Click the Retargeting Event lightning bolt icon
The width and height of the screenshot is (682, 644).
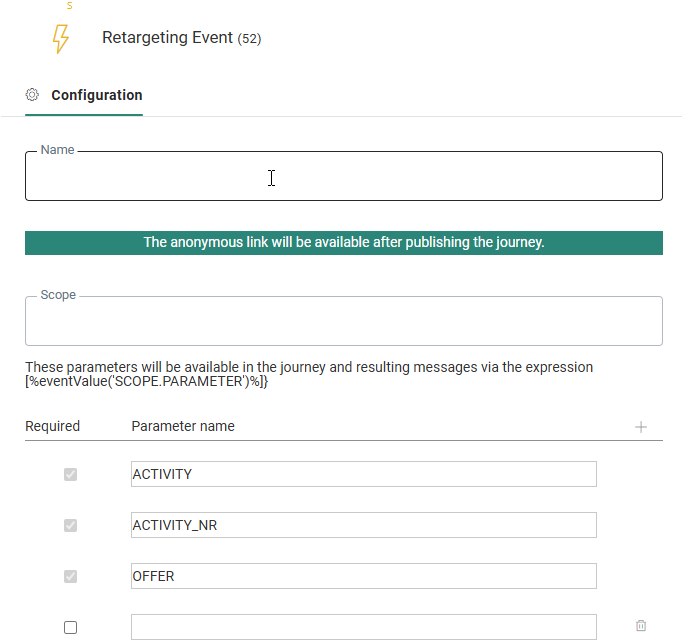60,39
